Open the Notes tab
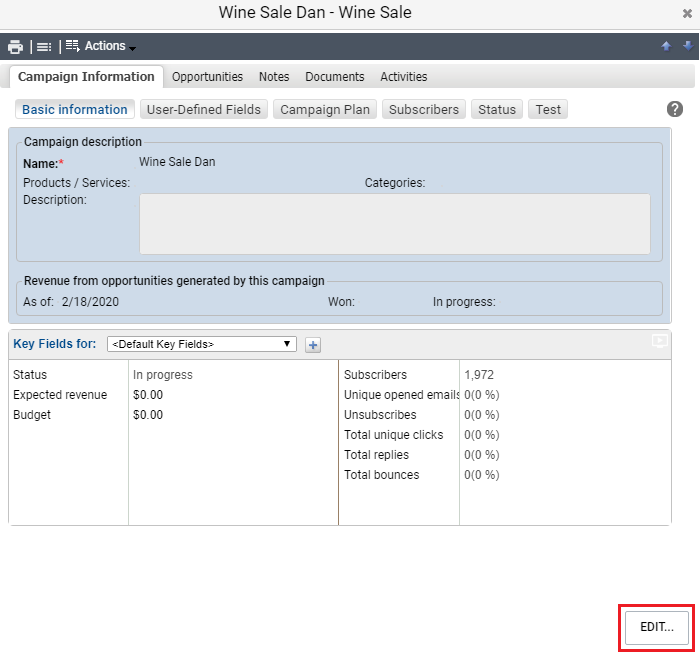700x656 pixels. [274, 77]
